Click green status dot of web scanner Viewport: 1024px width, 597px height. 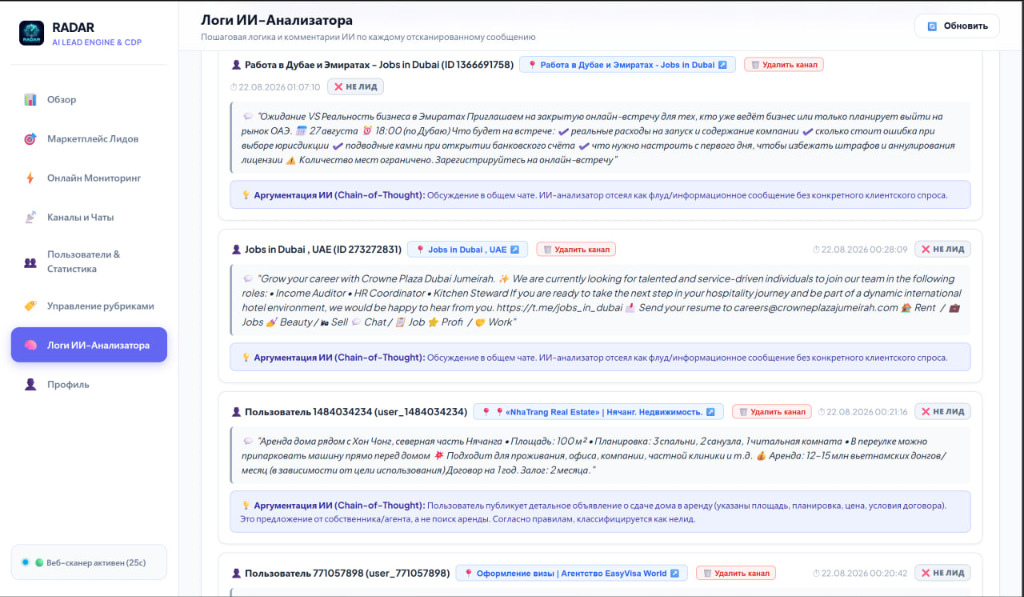click(x=39, y=562)
